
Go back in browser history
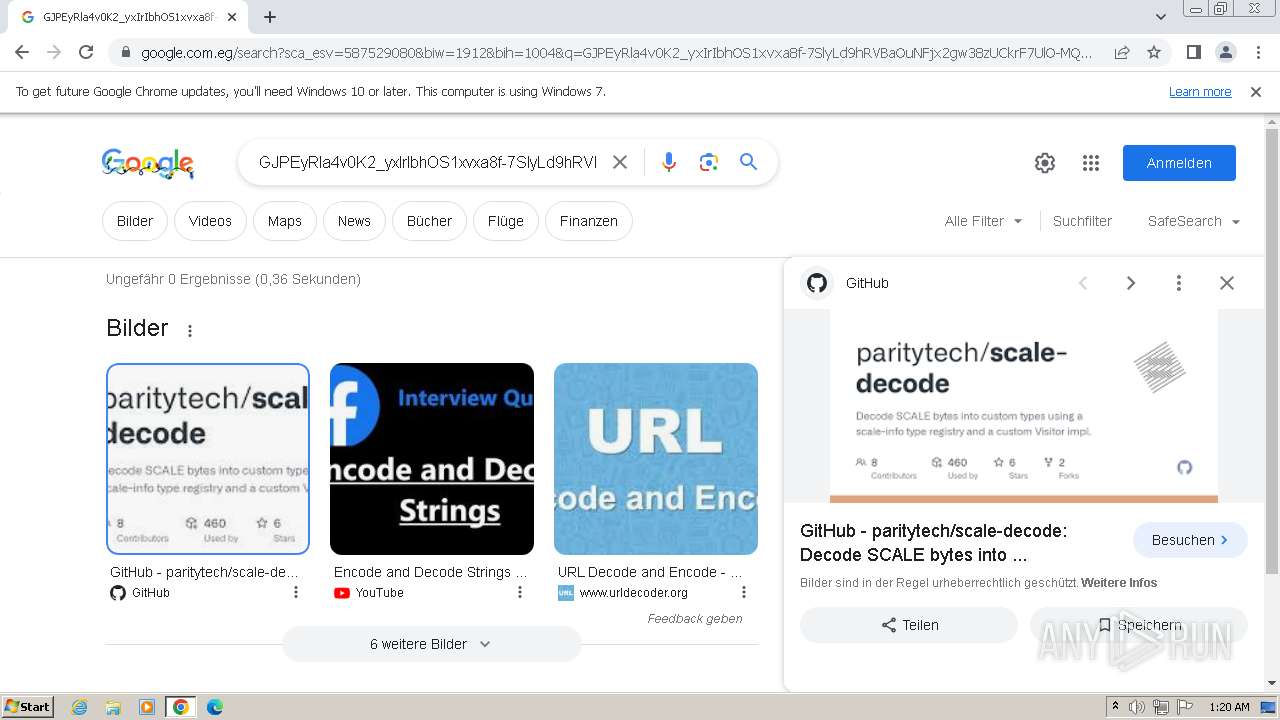tap(22, 52)
